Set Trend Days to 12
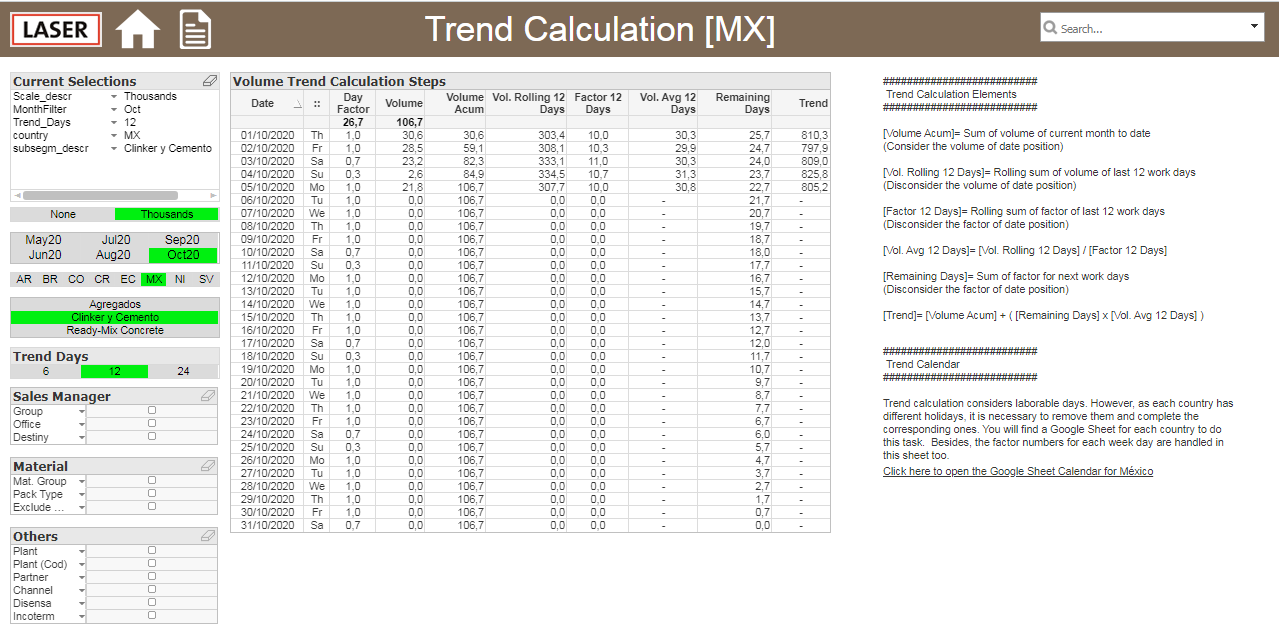 115,371
